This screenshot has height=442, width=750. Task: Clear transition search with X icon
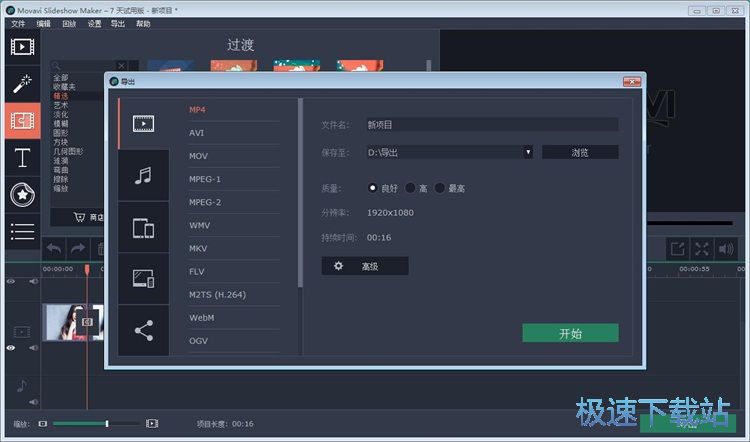point(121,66)
